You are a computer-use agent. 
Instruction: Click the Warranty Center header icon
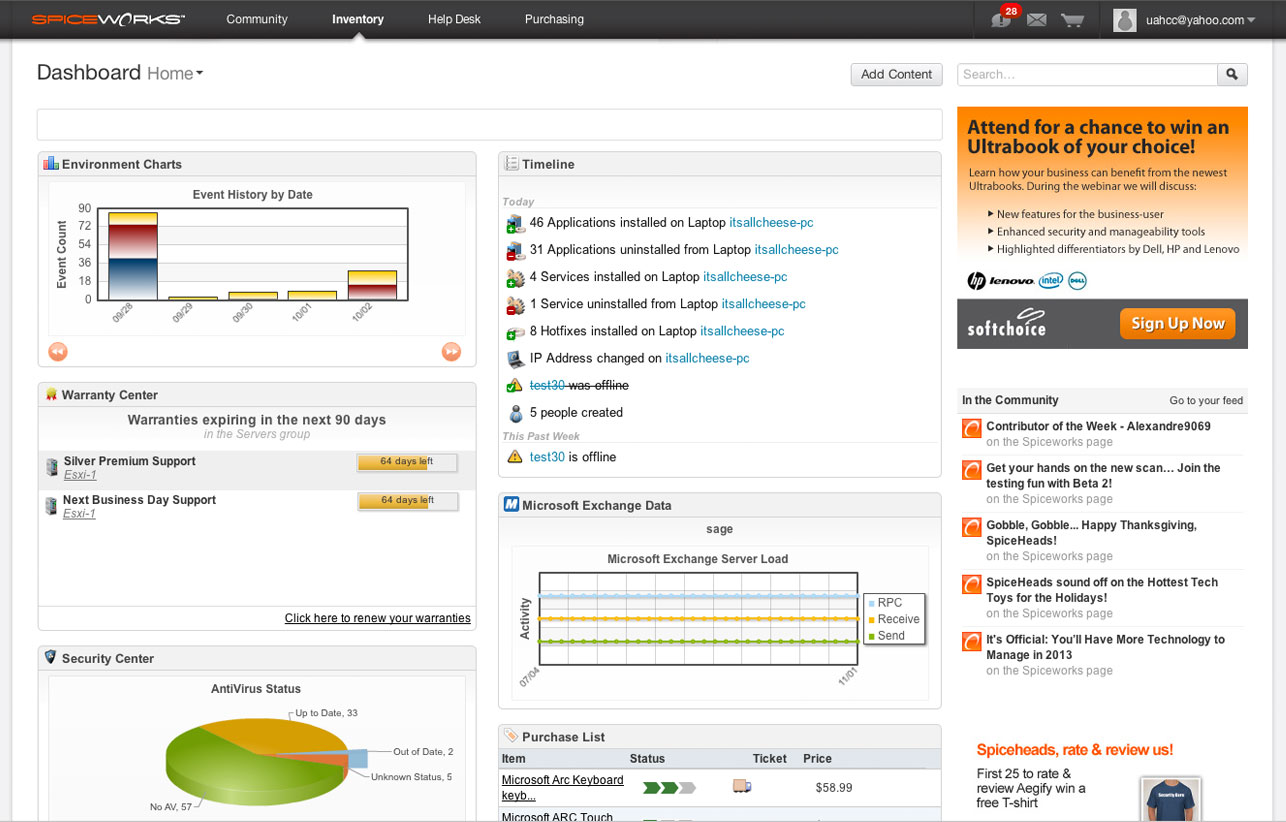[51, 394]
